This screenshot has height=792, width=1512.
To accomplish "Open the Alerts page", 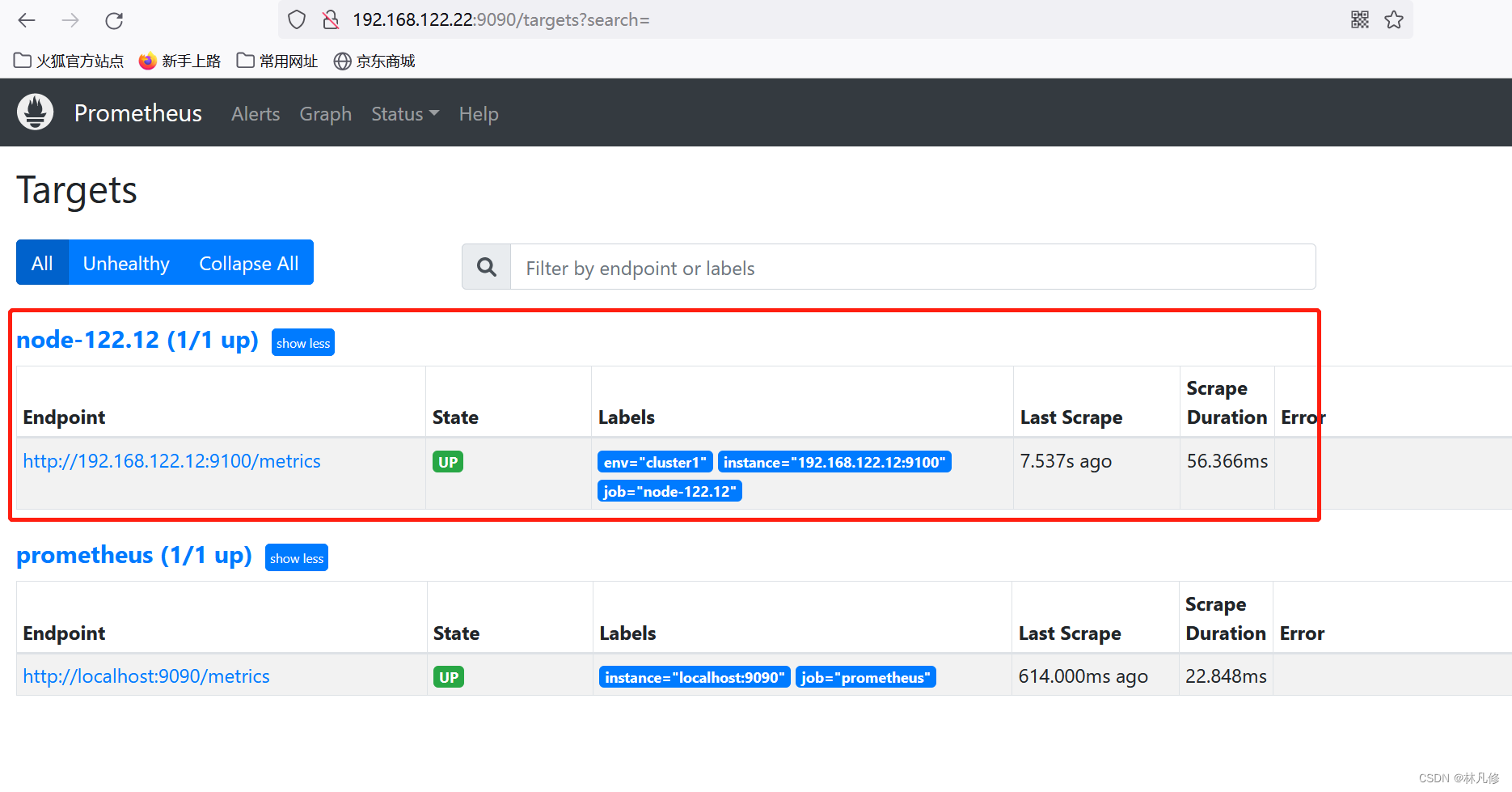I will click(x=256, y=114).
